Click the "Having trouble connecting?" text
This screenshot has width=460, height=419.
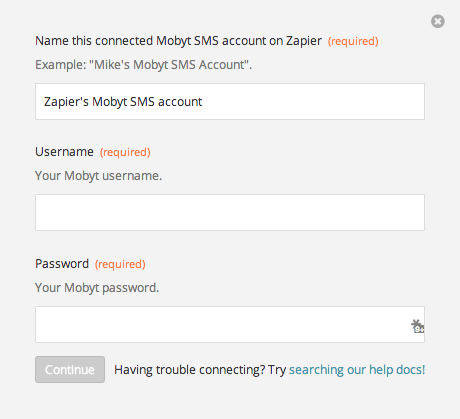tap(190, 370)
